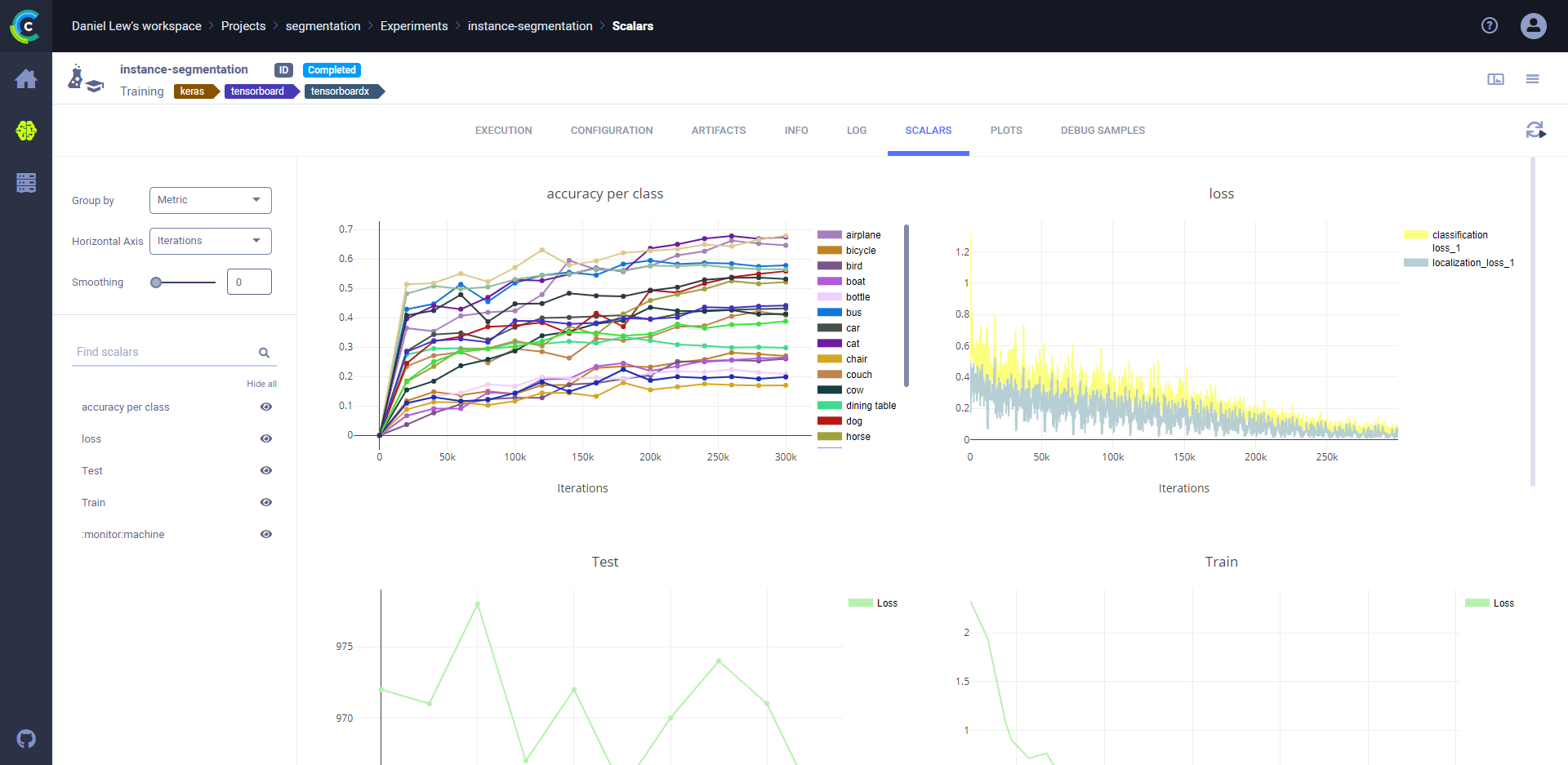Hide the :monitor:machine scalar
This screenshot has width=1568, height=765.
coord(265,534)
